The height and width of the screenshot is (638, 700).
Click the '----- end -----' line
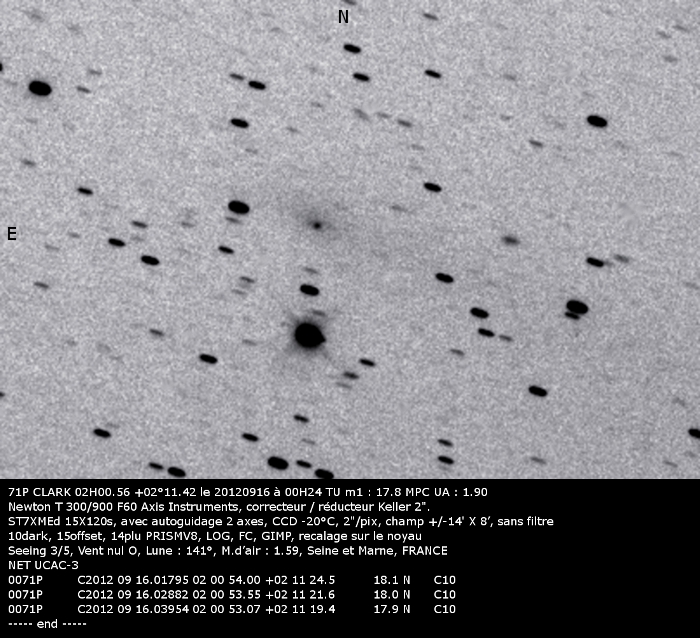(x=47, y=624)
